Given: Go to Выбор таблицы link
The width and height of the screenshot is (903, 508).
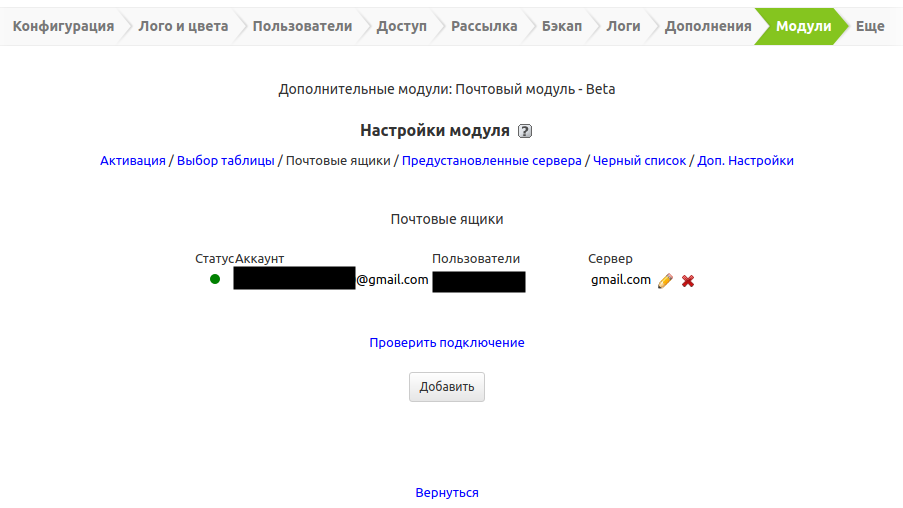Looking at the screenshot, I should click(x=225, y=160).
